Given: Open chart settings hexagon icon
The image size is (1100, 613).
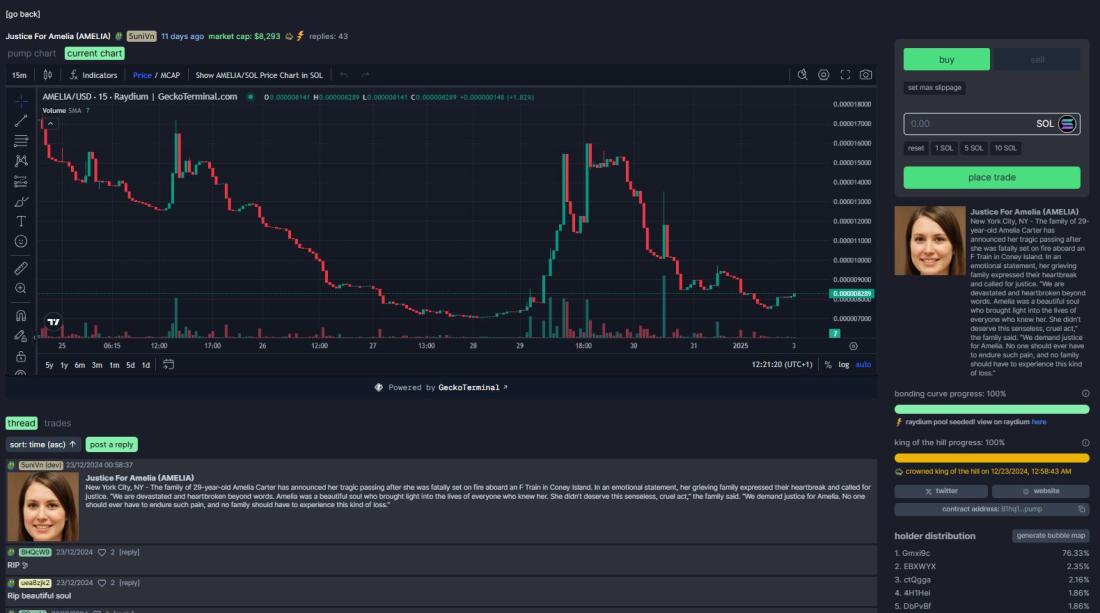Looking at the screenshot, I should pyautogui.click(x=824, y=75).
